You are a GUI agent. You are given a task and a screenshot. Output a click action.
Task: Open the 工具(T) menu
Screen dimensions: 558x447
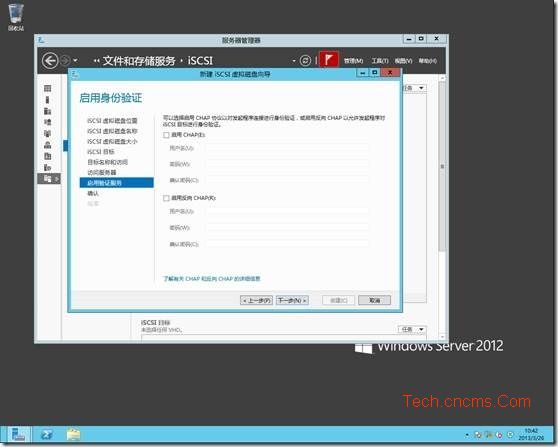380,61
